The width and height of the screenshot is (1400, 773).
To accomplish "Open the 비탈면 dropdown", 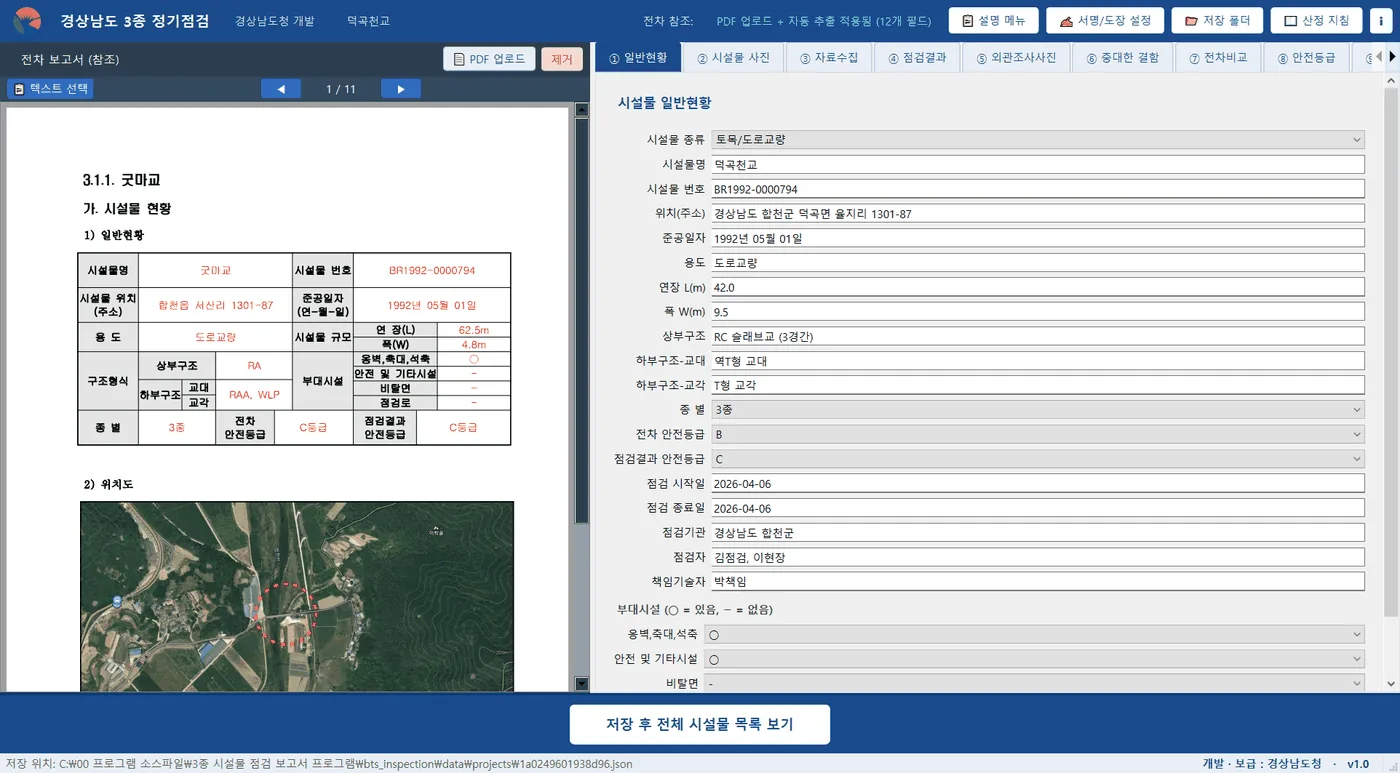I will coord(1034,684).
